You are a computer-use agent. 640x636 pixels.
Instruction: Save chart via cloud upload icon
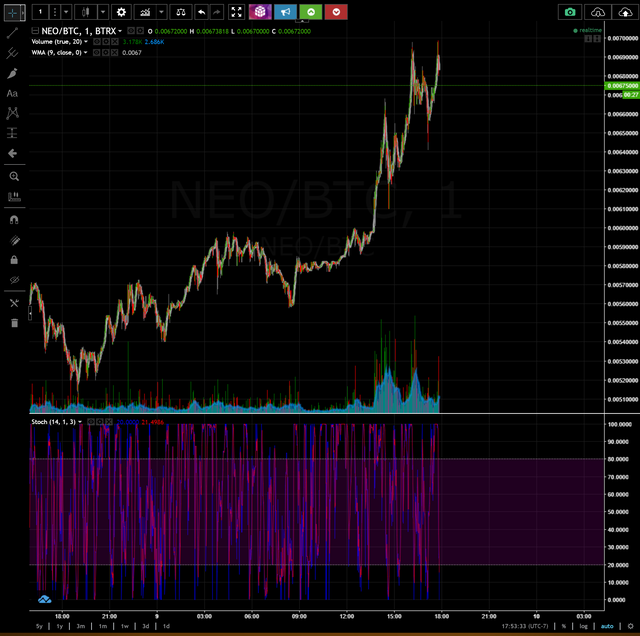pos(625,12)
